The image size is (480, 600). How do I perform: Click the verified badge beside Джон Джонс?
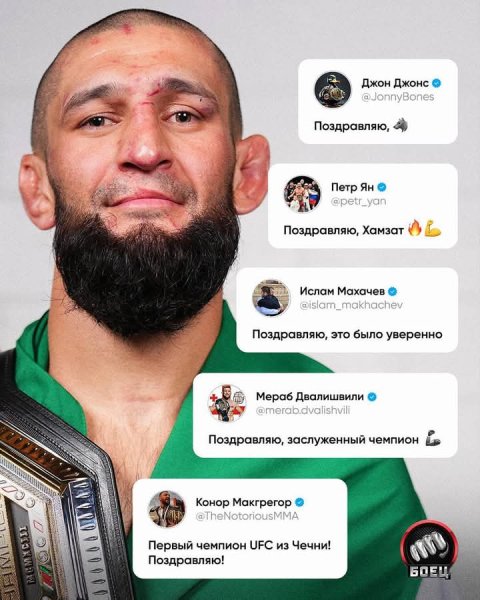tap(436, 83)
